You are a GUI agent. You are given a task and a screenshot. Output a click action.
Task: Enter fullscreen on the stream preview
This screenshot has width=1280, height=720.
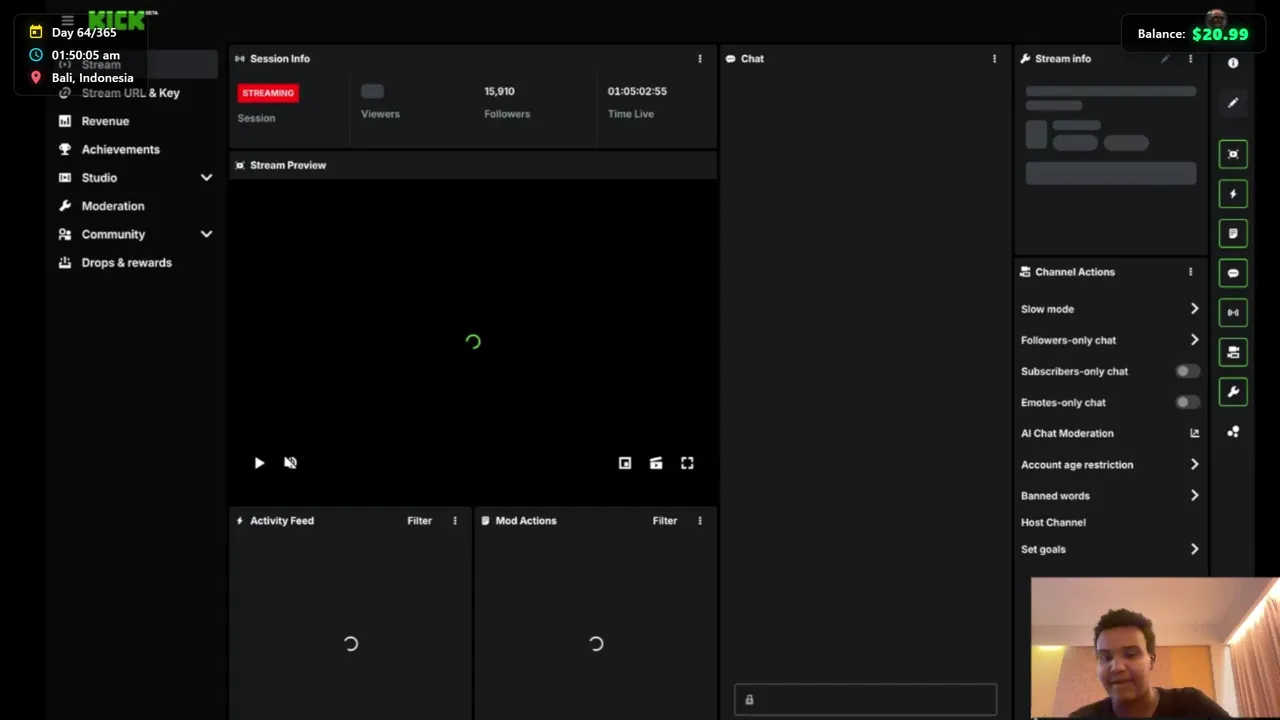click(687, 463)
